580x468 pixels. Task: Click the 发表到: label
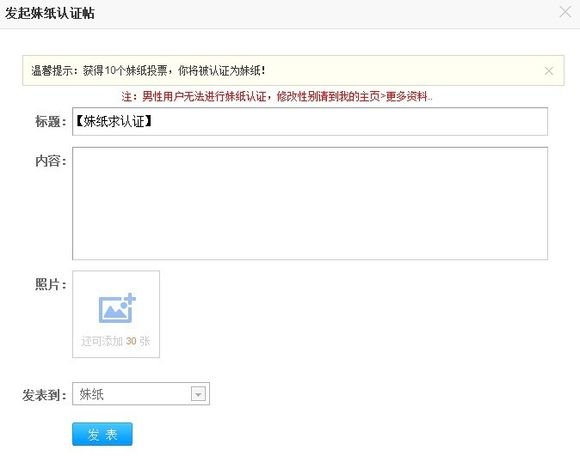44,395
